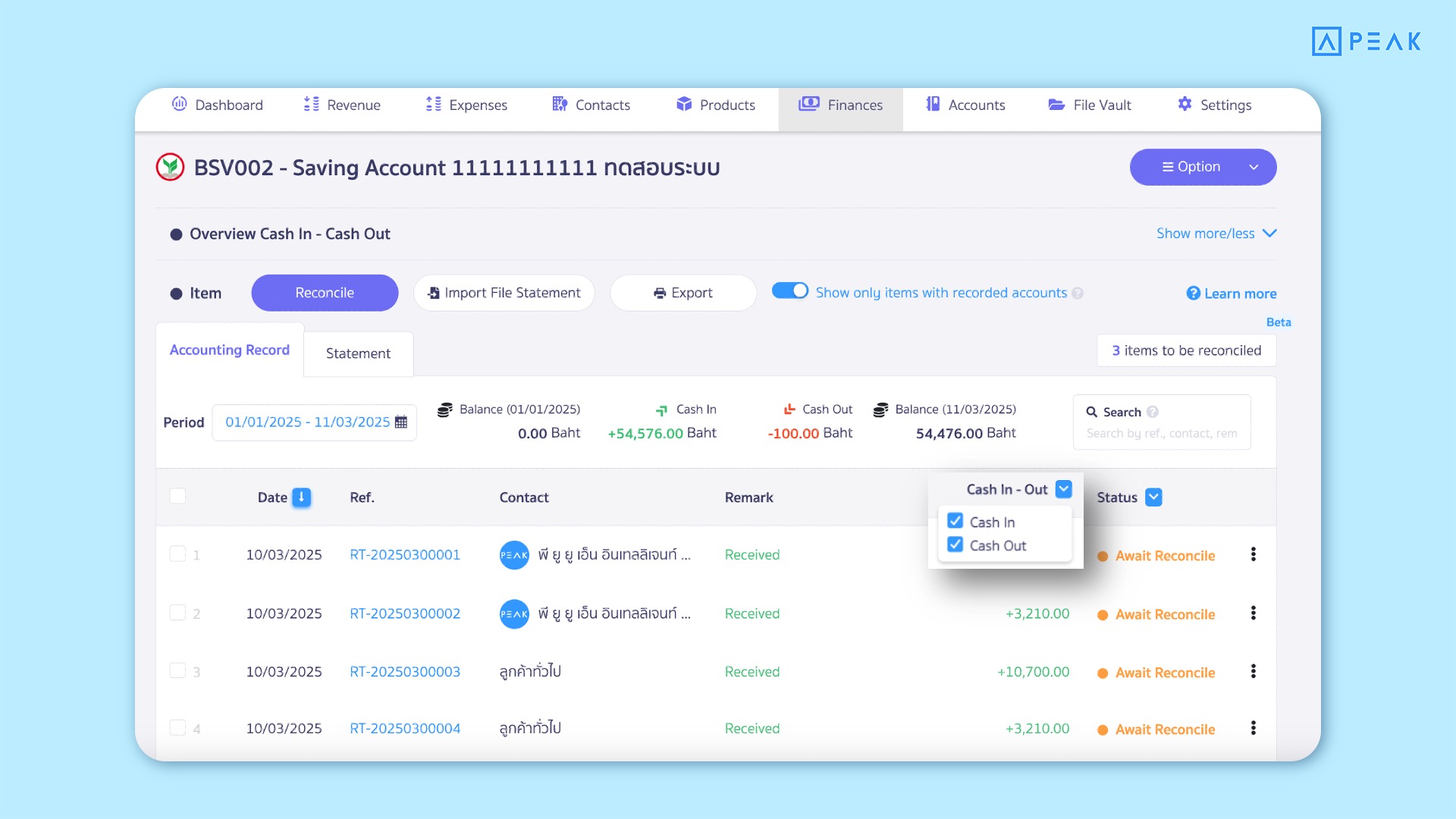Click the PEAK logo at top right
Viewport: 1456px width, 819px height.
(1366, 41)
